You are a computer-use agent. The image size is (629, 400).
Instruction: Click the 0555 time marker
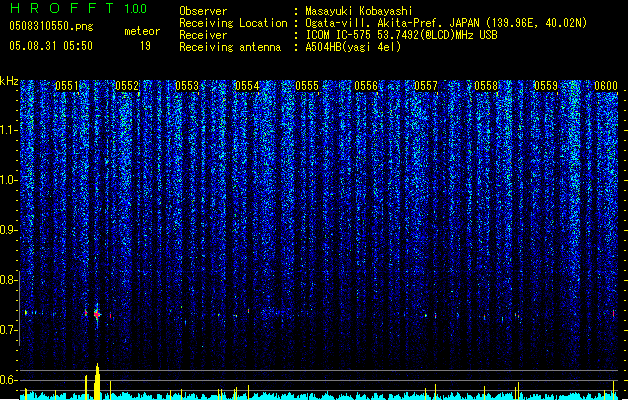click(307, 86)
